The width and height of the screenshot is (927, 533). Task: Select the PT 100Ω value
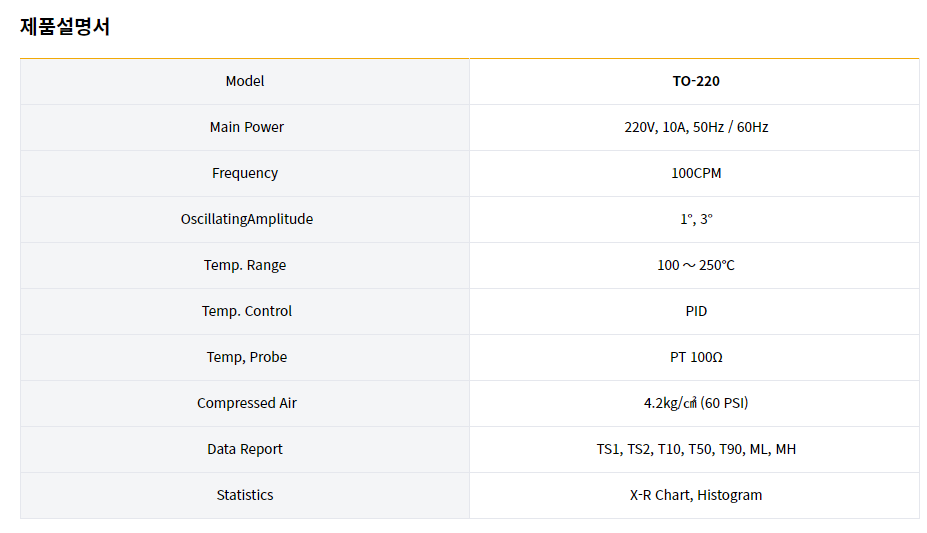[x=696, y=357]
